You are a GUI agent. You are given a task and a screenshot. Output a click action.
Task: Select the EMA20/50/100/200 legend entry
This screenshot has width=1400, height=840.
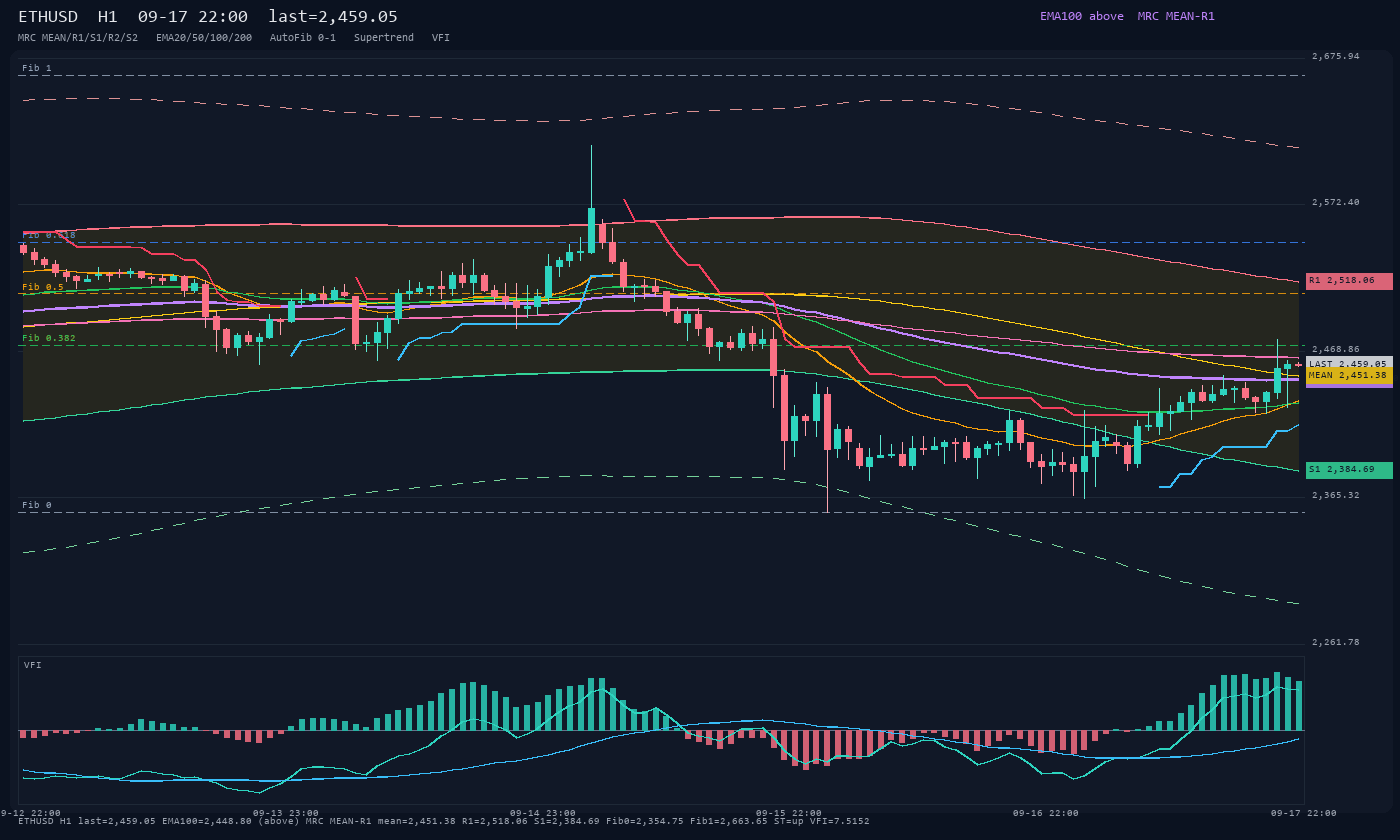point(204,37)
